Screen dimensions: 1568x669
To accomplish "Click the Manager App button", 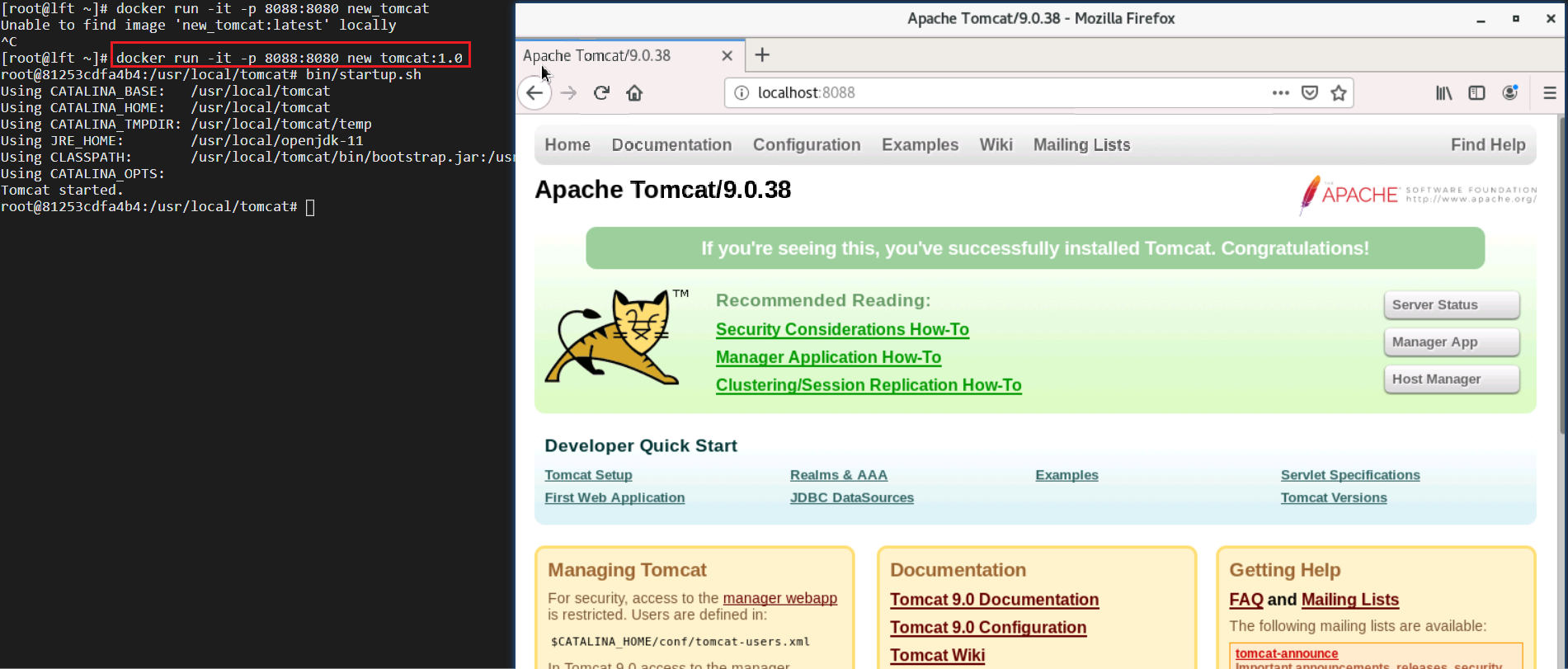I will pos(1452,342).
